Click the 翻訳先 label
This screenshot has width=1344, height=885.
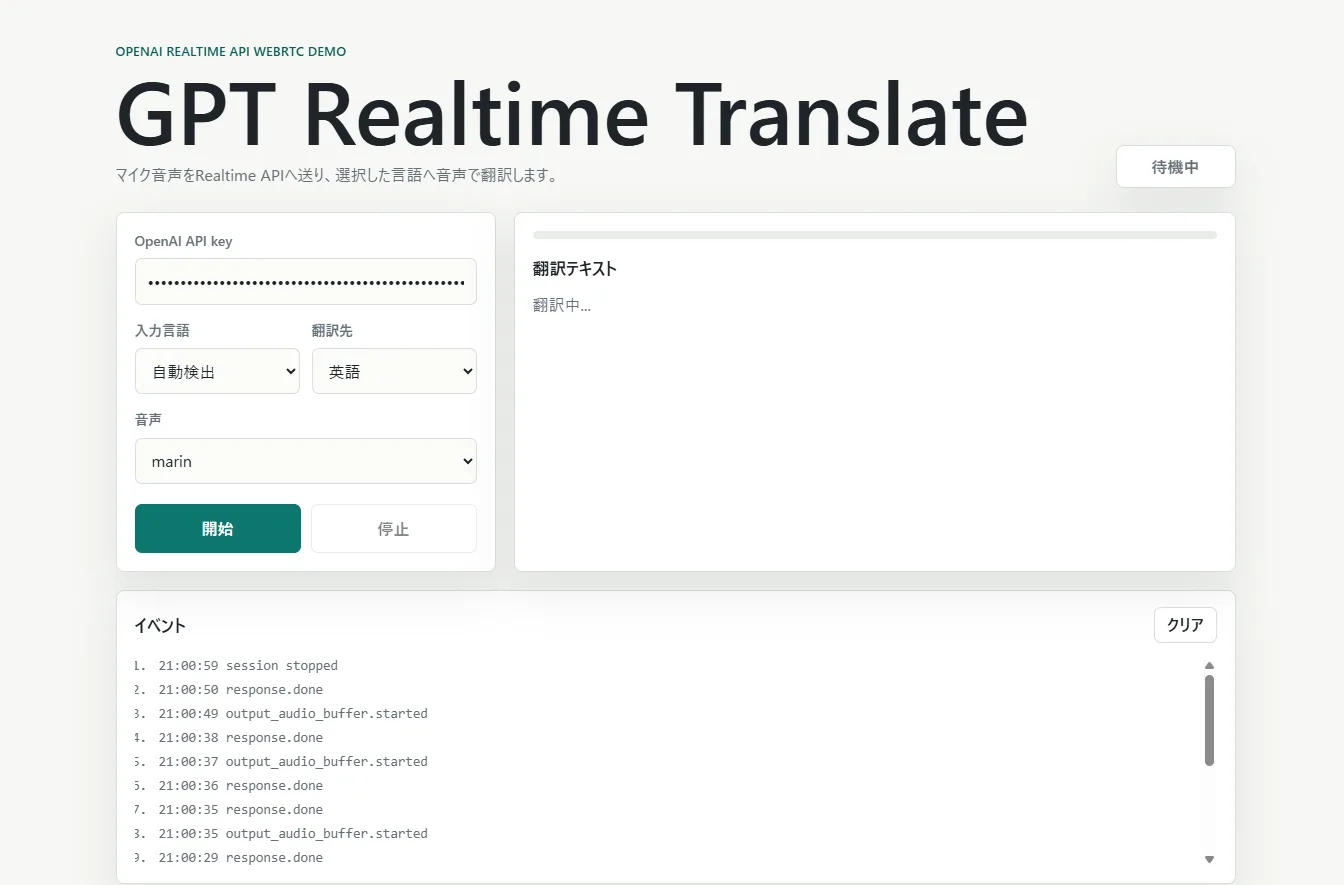click(x=332, y=331)
